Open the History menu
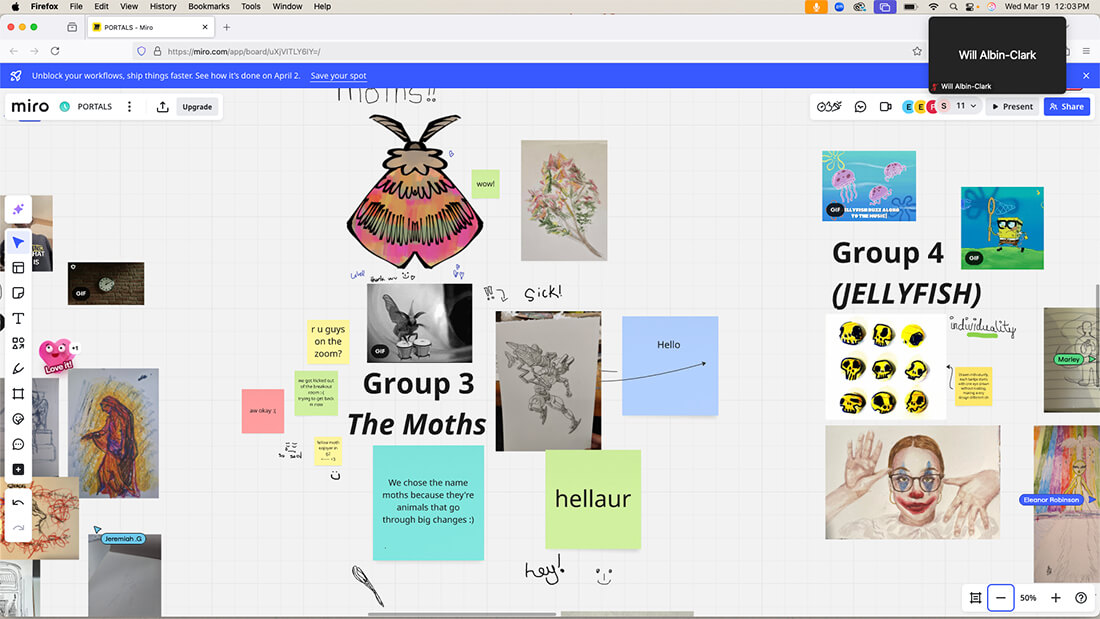 [163, 6]
